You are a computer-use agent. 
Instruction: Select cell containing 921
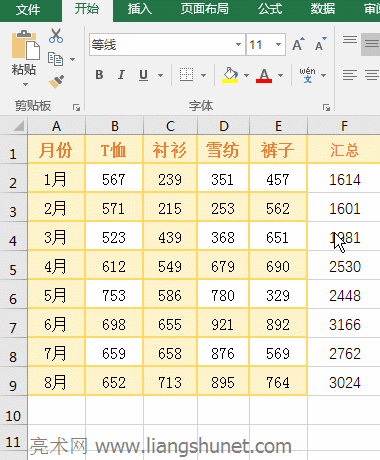click(223, 324)
